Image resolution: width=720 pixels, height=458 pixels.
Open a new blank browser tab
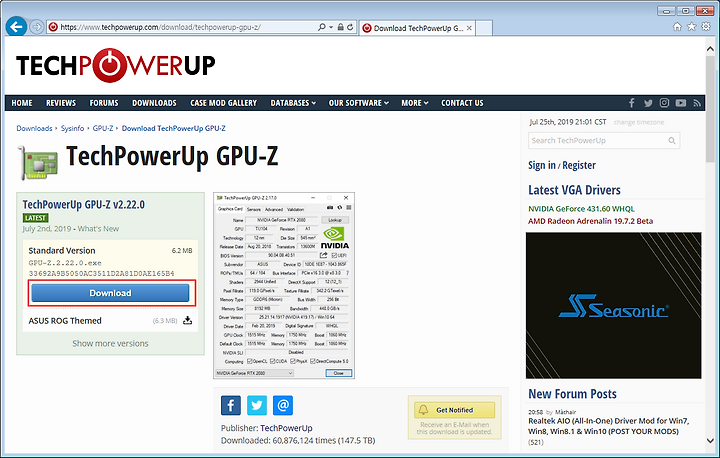click(484, 28)
